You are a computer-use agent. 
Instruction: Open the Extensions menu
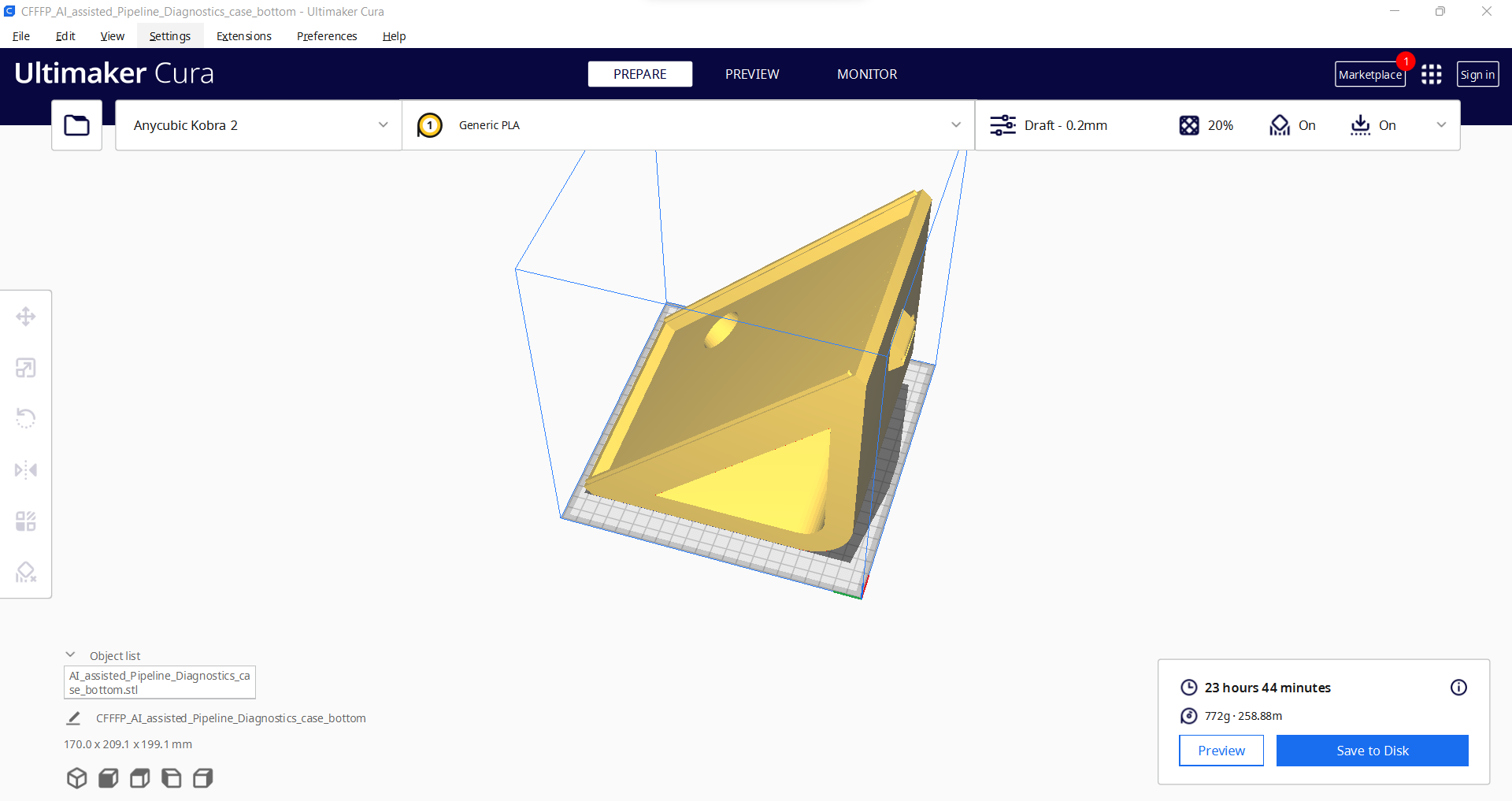pos(244,36)
